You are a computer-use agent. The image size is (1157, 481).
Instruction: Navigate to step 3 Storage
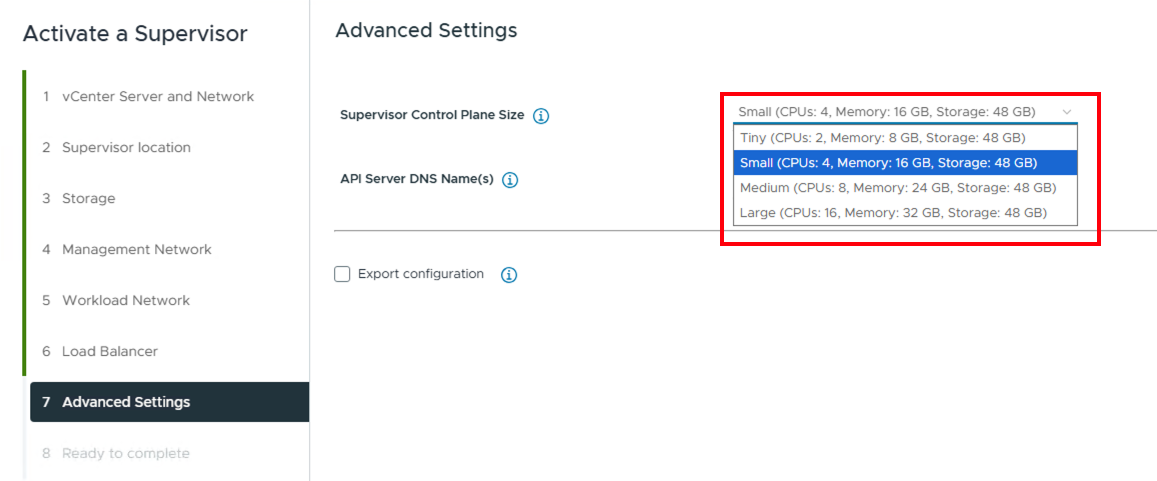coord(88,199)
